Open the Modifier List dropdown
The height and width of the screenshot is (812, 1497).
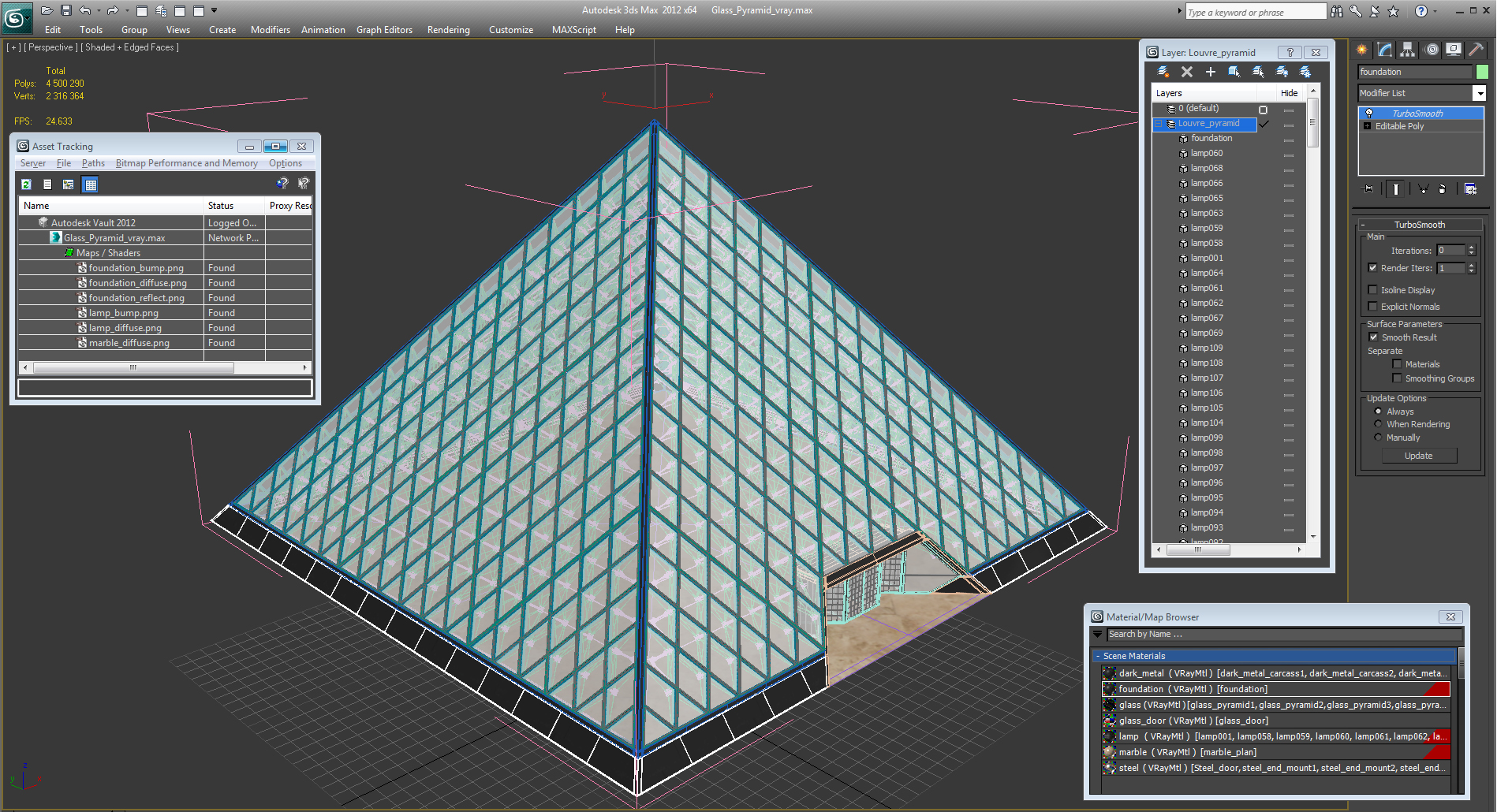coord(1480,93)
